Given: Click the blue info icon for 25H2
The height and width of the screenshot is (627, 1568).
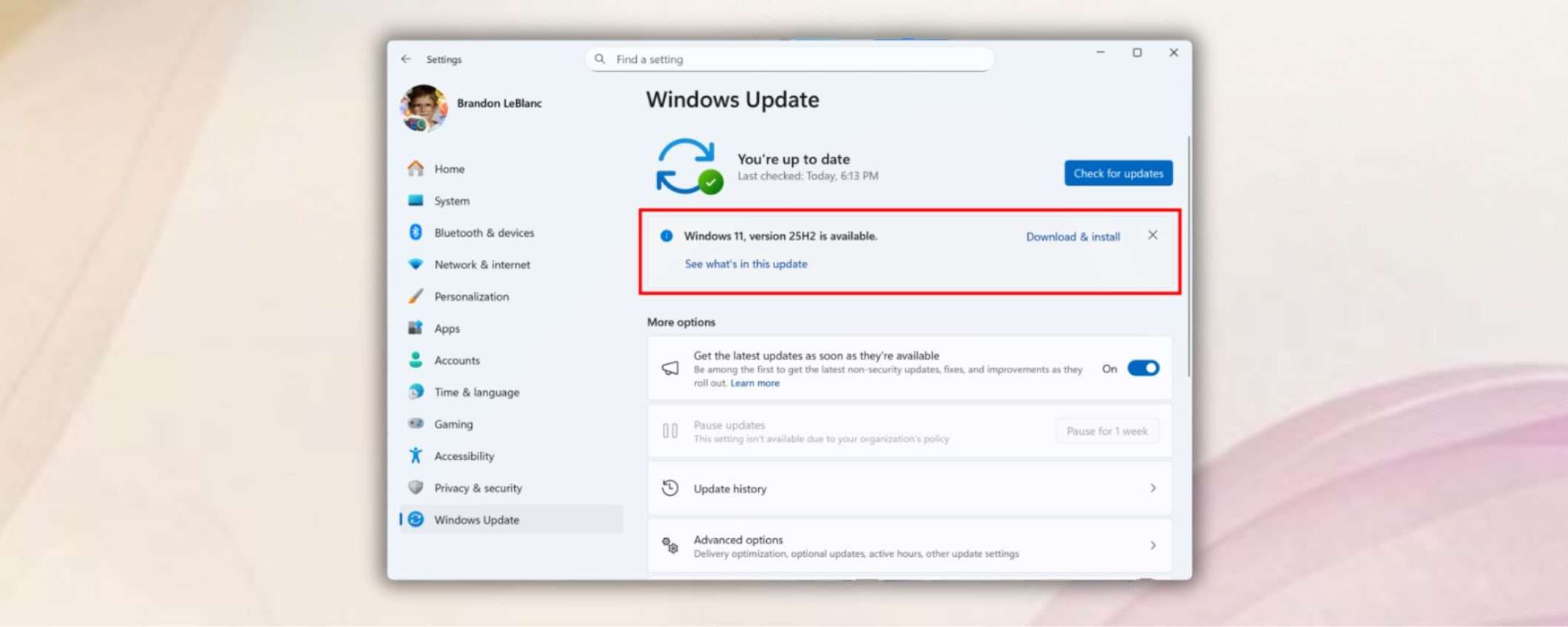Looking at the screenshot, I should tap(666, 236).
